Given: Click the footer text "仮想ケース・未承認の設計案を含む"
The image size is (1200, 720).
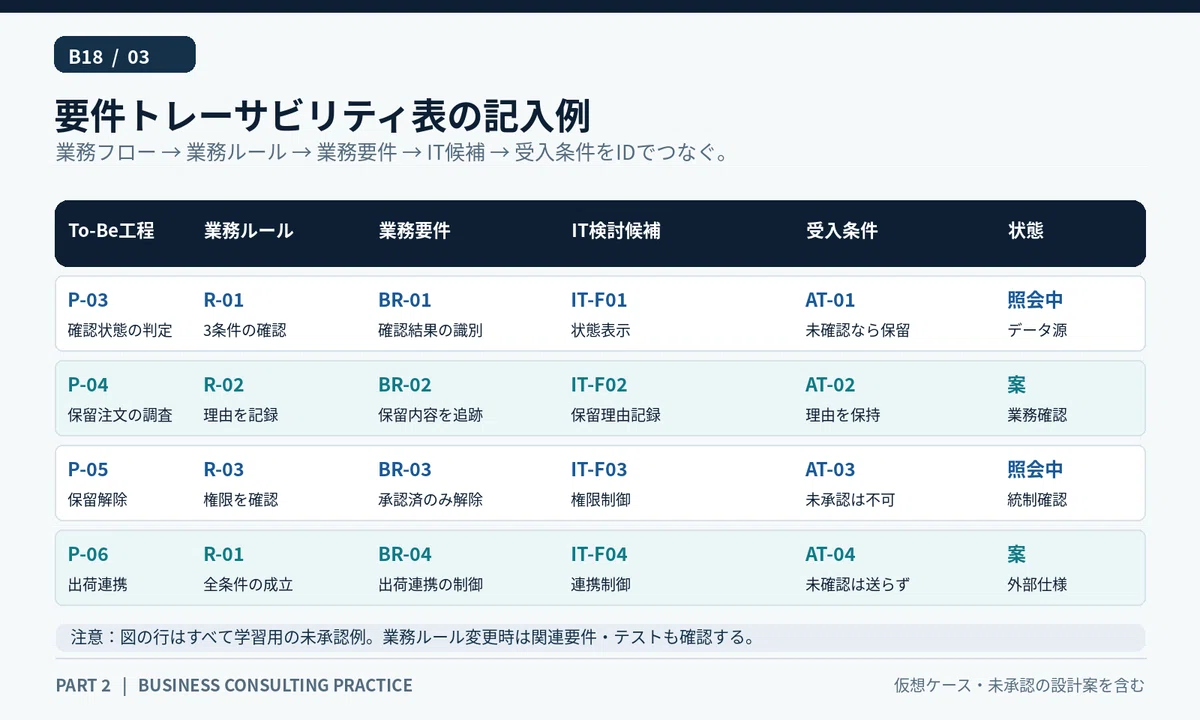Looking at the screenshot, I should 1019,686.
